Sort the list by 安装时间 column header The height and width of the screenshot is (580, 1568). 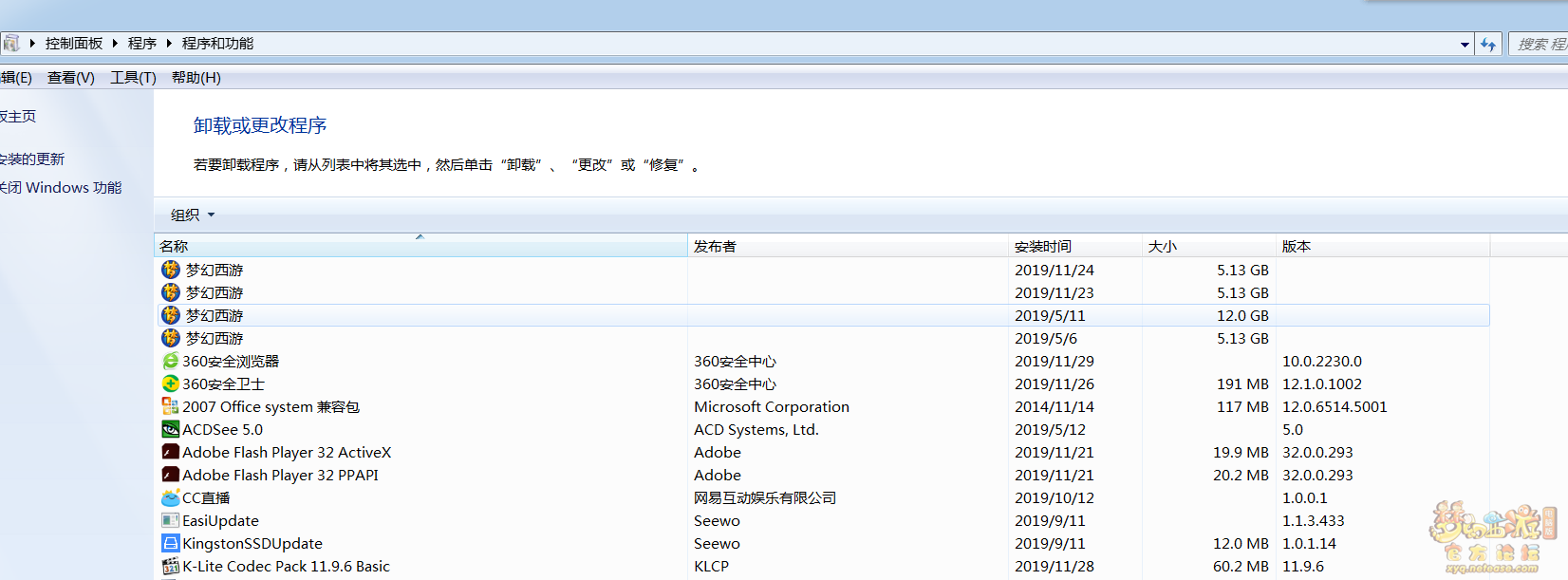(1042, 246)
